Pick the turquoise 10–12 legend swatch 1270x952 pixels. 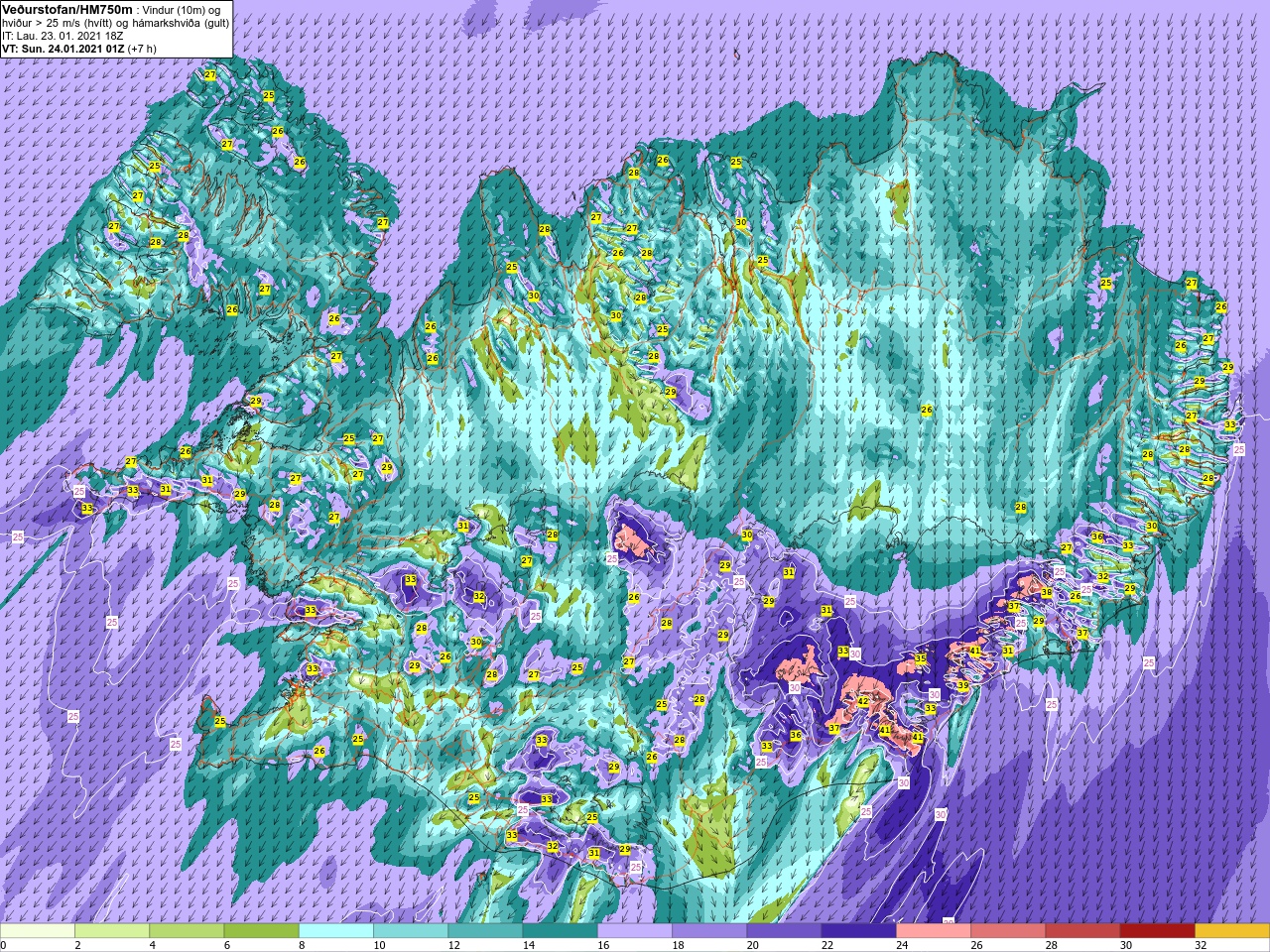411,931
